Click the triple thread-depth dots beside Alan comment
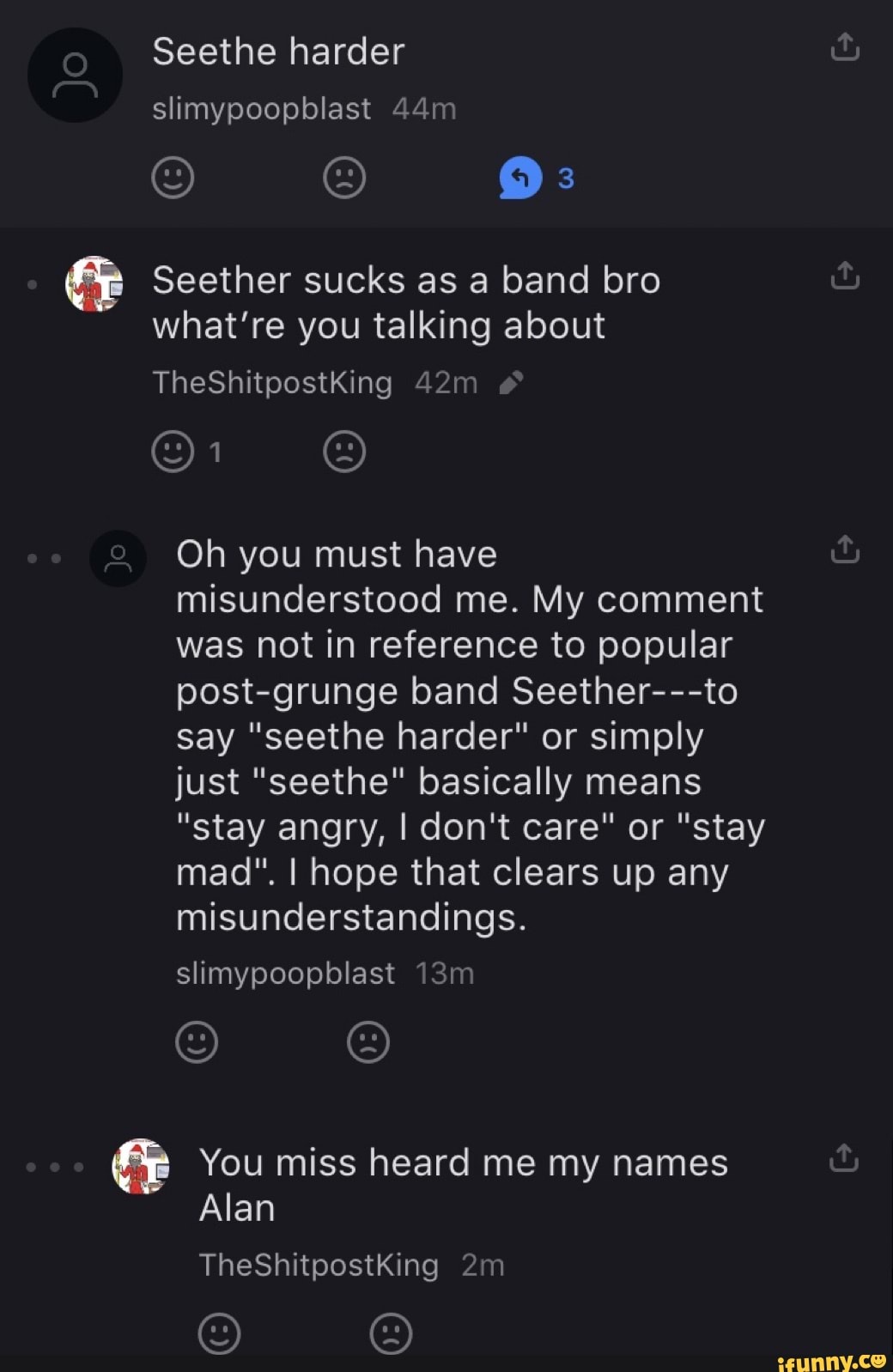893x1372 pixels. coord(54,1168)
